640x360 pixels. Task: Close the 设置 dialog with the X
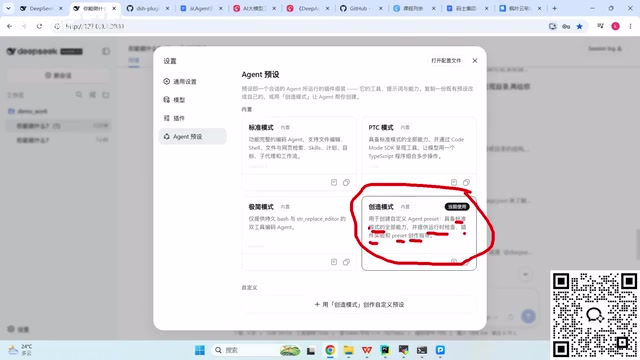tap(475, 60)
